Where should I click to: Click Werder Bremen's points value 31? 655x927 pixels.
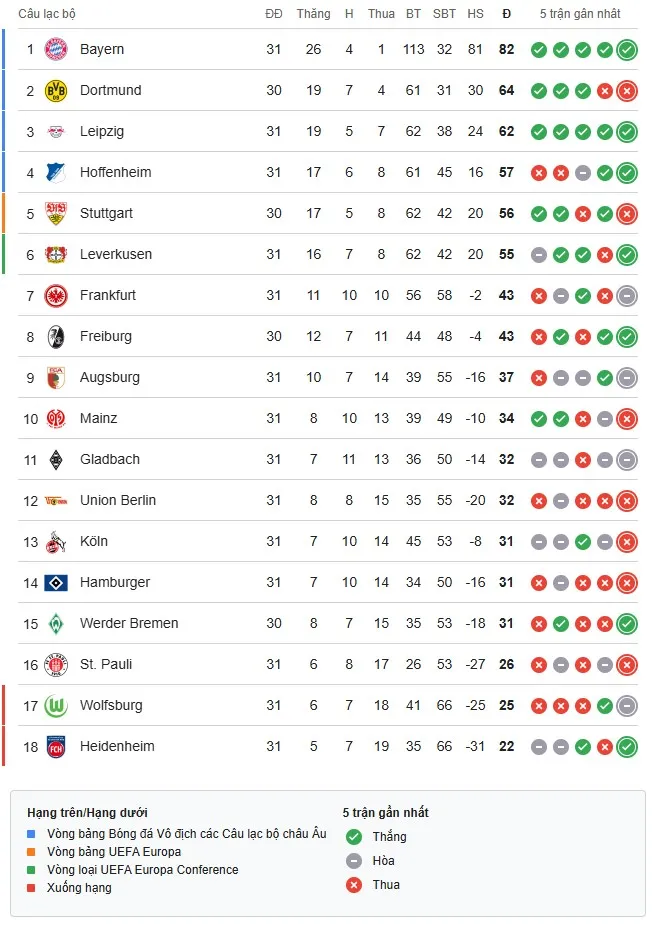tap(506, 623)
